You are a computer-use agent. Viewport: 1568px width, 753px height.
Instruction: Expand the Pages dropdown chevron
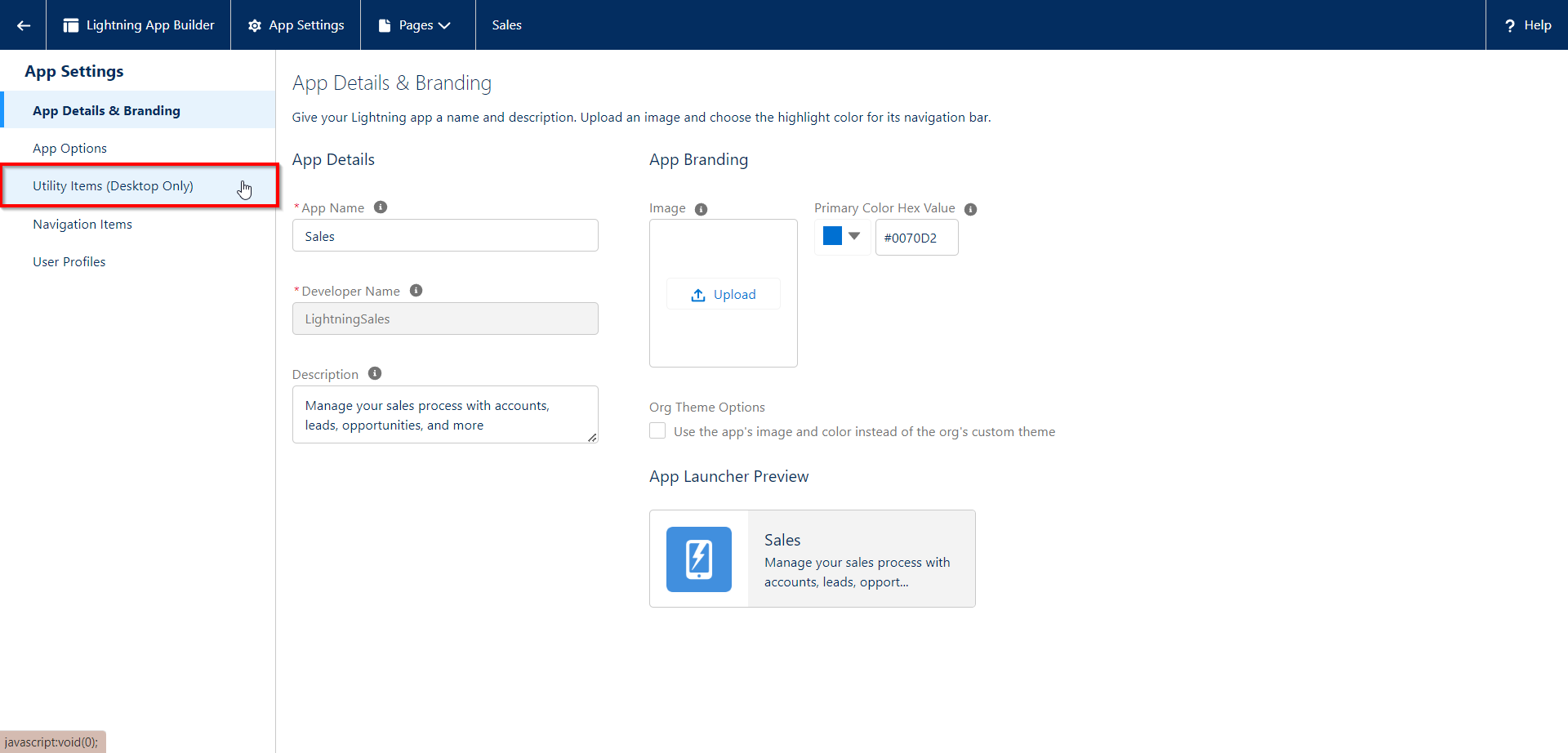pyautogui.click(x=444, y=25)
